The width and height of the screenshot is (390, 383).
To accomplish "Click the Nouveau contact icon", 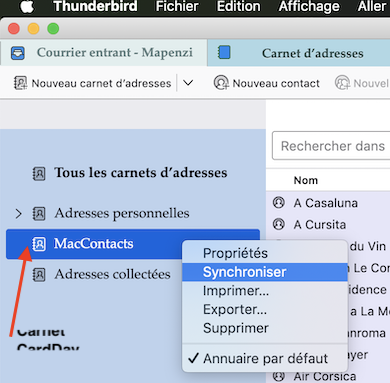I will [x=221, y=83].
